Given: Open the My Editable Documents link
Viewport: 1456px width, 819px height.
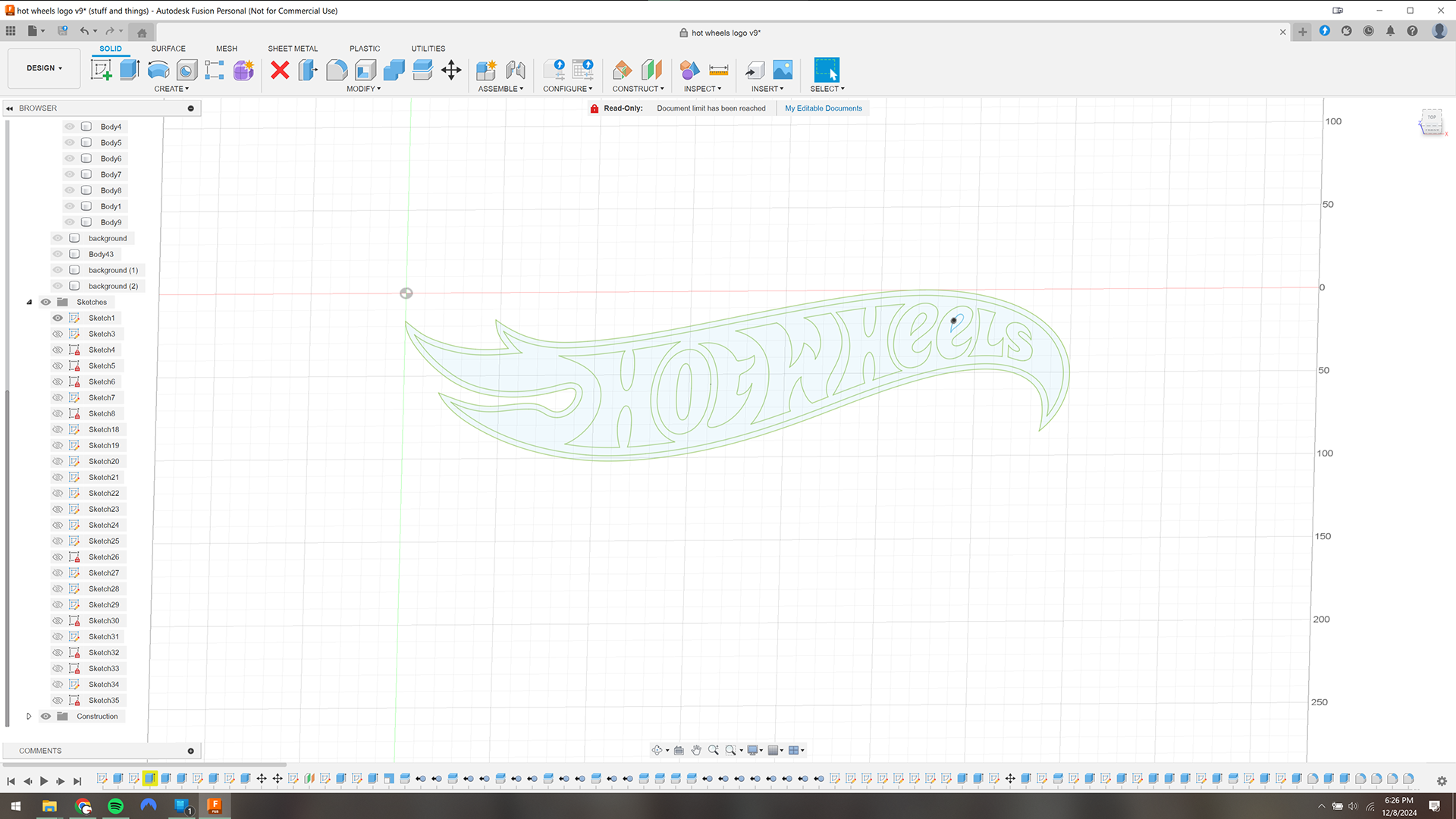Looking at the screenshot, I should (824, 108).
